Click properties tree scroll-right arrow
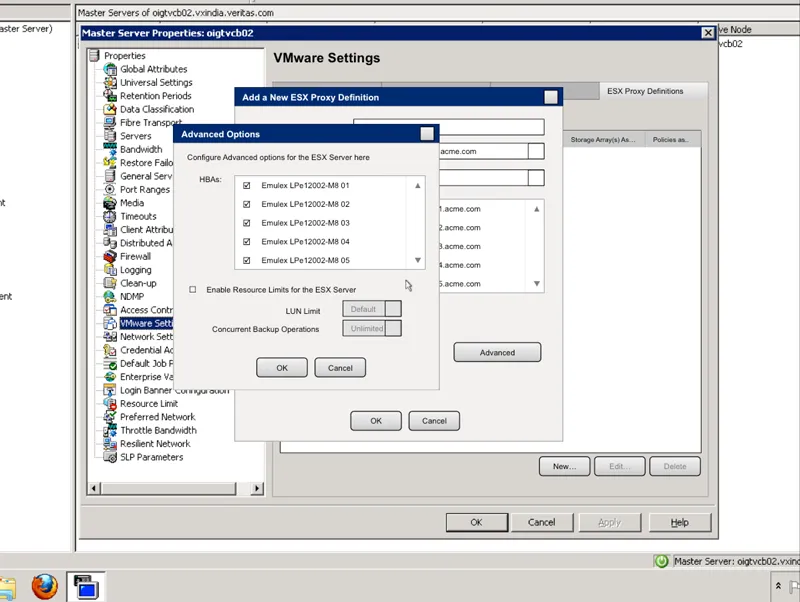The width and height of the screenshot is (800, 602). click(x=257, y=488)
